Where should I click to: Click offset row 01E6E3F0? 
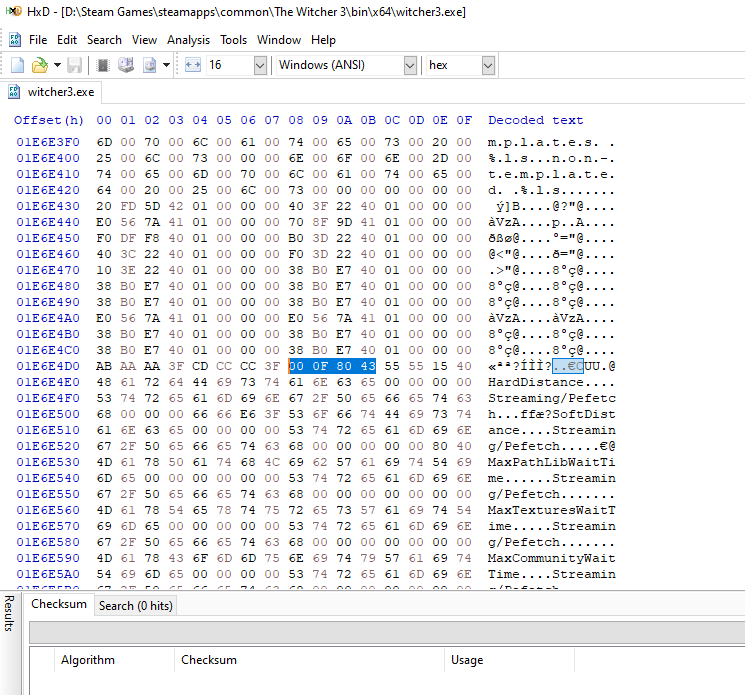pyautogui.click(x=48, y=142)
